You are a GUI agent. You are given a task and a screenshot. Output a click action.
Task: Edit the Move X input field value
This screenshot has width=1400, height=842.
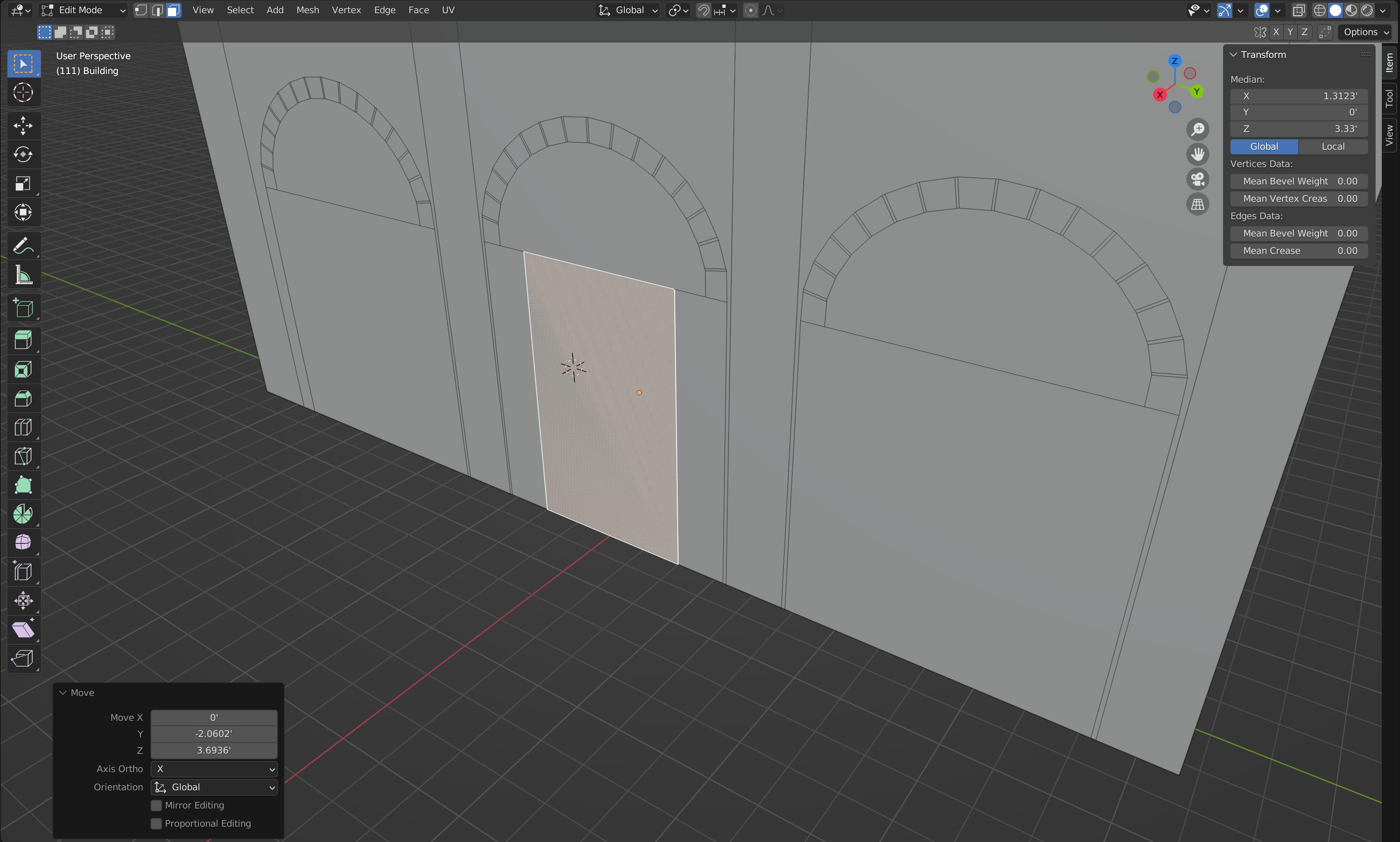click(x=214, y=717)
